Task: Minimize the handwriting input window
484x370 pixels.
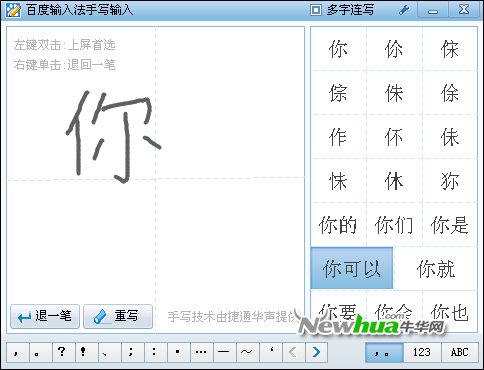Action: (x=433, y=10)
